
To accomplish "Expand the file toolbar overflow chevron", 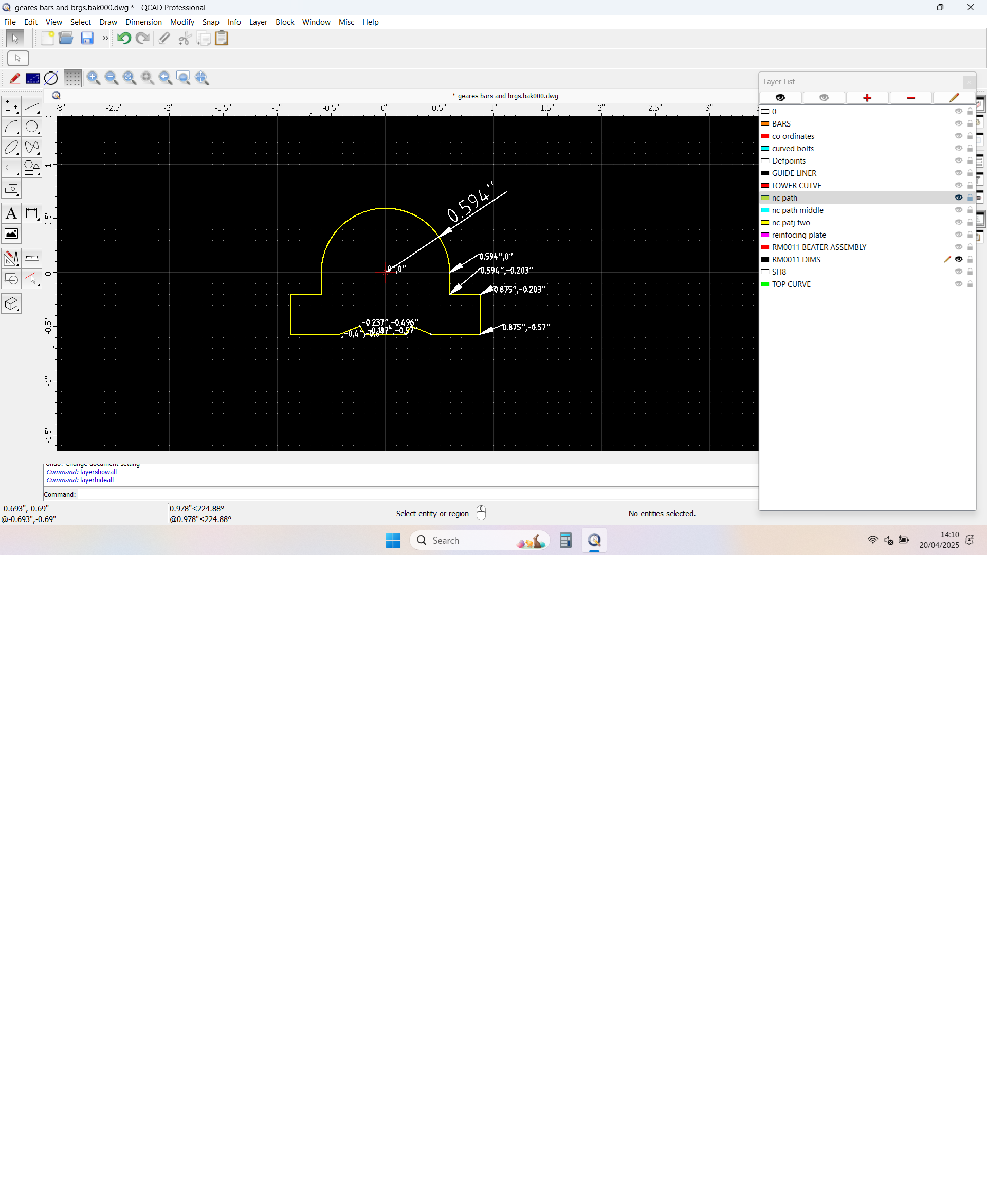I will [x=105, y=38].
